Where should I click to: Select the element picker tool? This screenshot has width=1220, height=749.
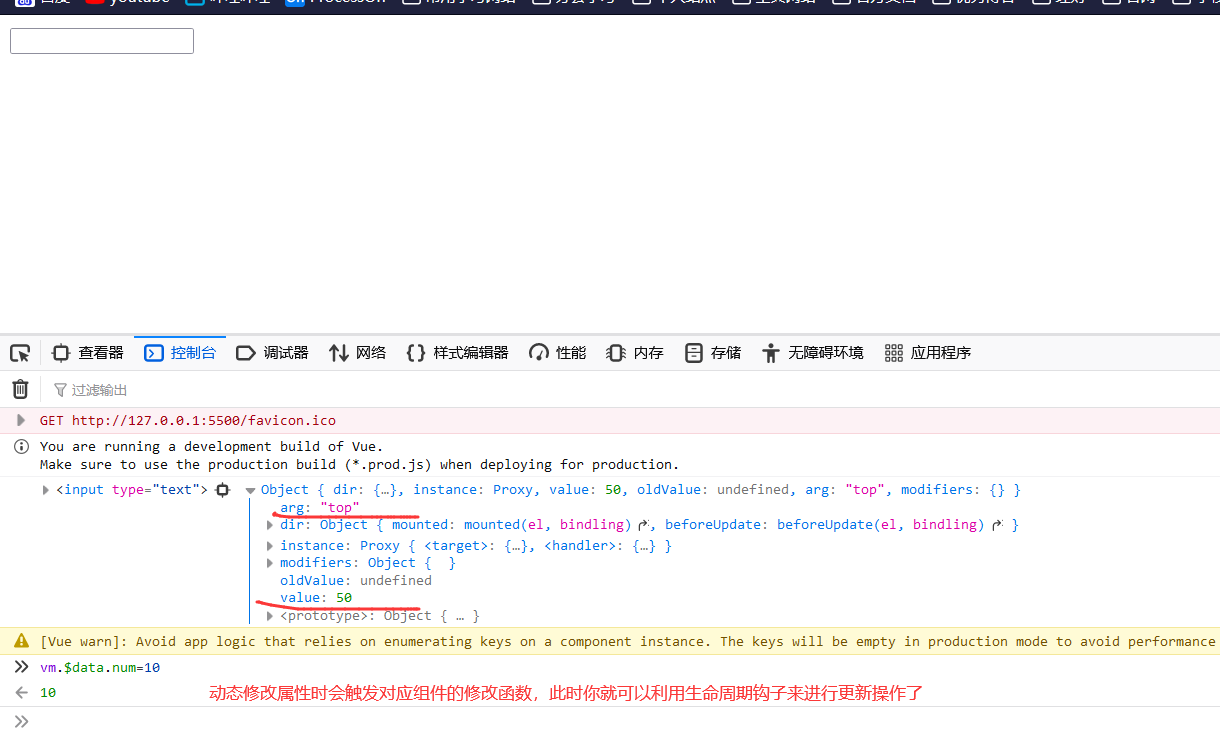coord(20,352)
